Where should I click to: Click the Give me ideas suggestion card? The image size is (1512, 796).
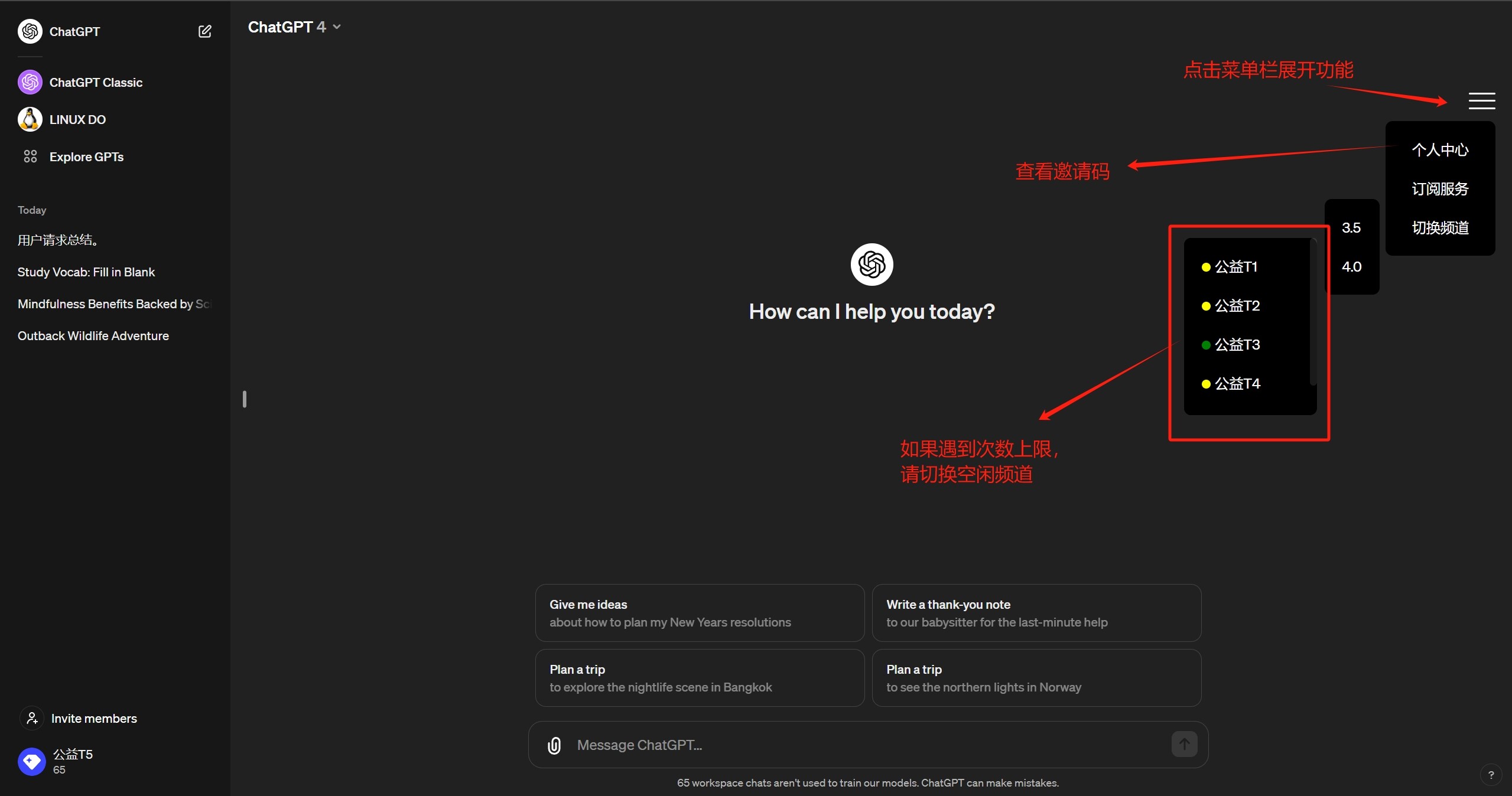coord(700,613)
